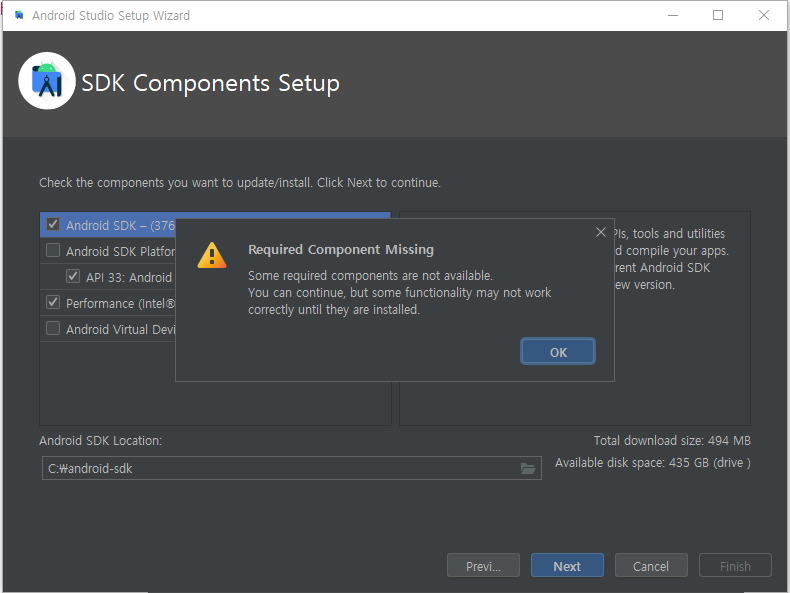Image resolution: width=790 pixels, height=593 pixels.
Task: Toggle the API 33 Android checkbox
Action: point(73,276)
